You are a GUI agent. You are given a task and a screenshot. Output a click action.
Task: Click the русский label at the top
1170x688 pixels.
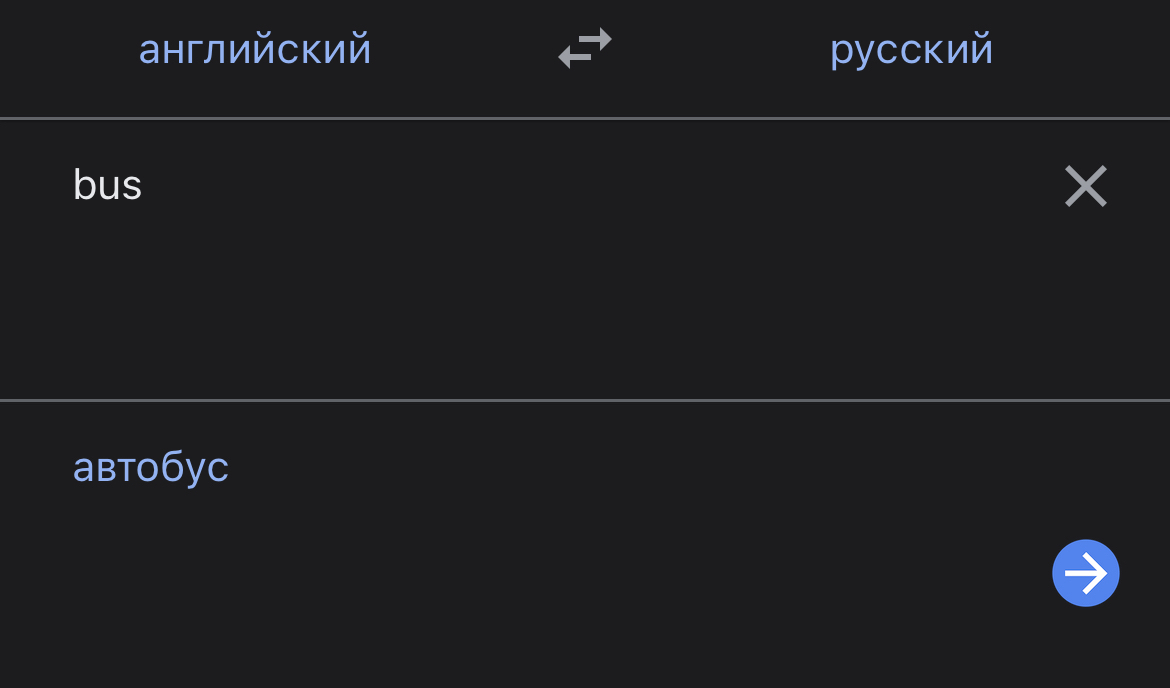coord(911,49)
